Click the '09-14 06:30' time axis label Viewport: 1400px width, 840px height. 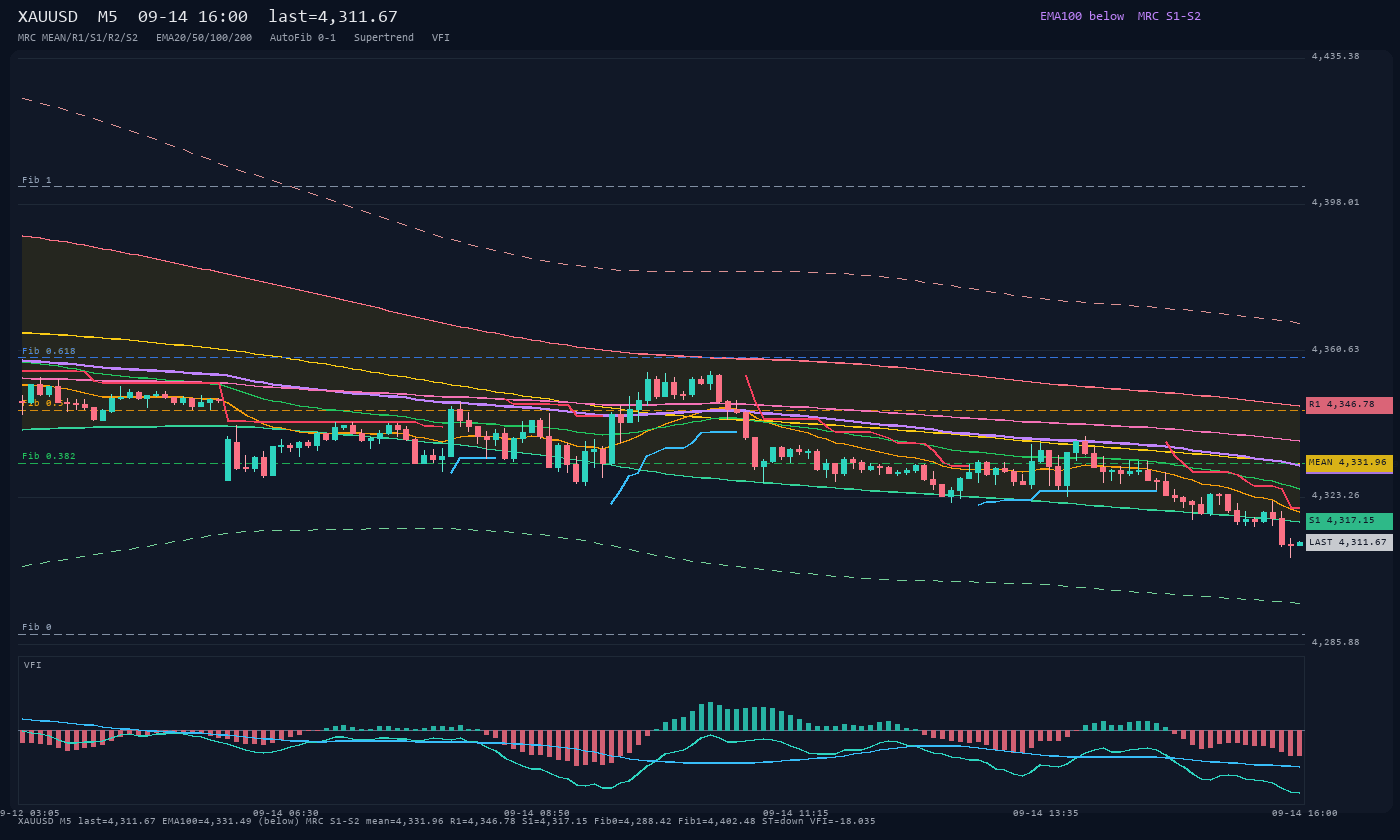pyautogui.click(x=286, y=813)
